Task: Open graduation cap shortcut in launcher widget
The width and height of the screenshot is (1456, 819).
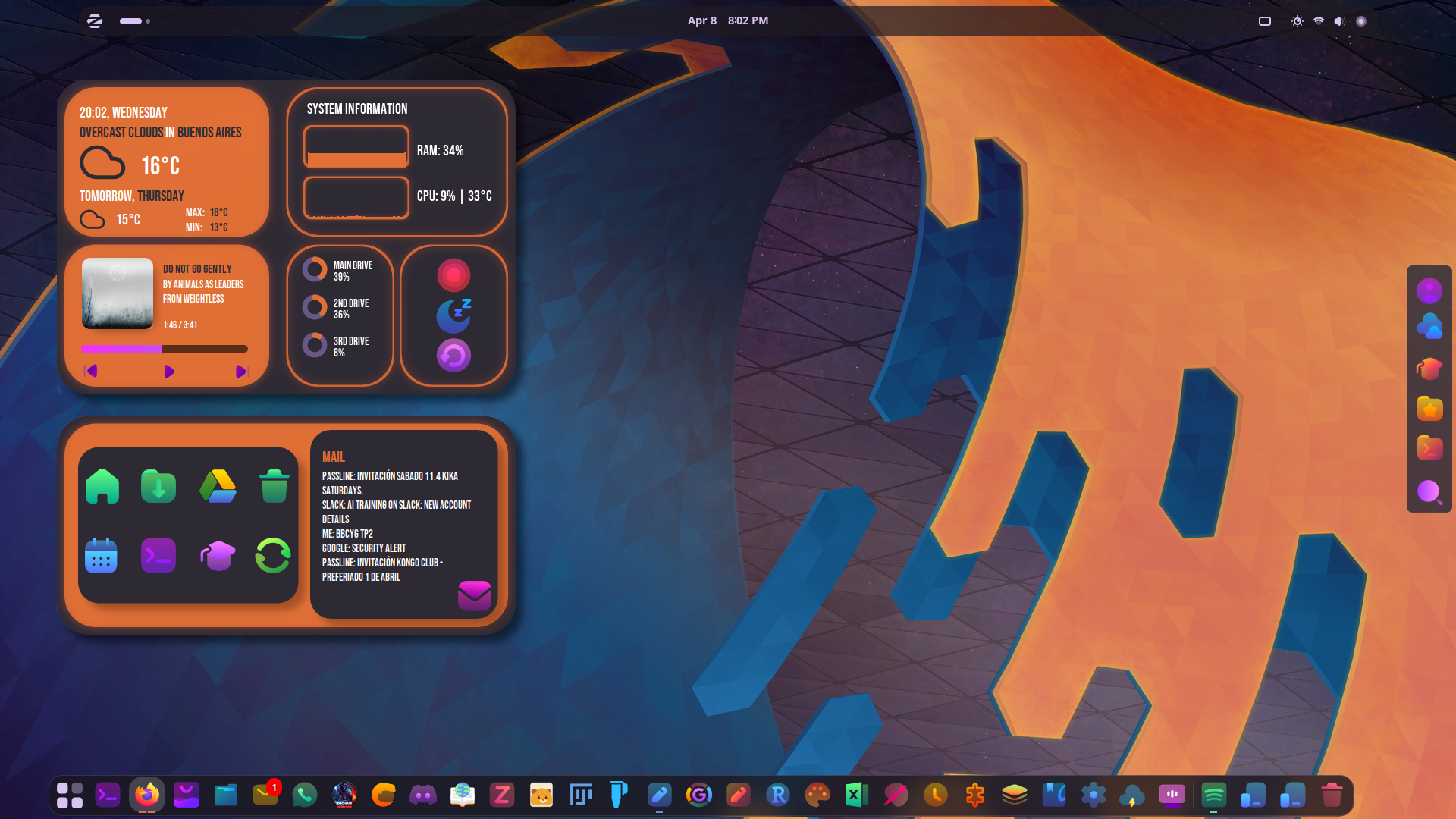Action: [x=218, y=556]
